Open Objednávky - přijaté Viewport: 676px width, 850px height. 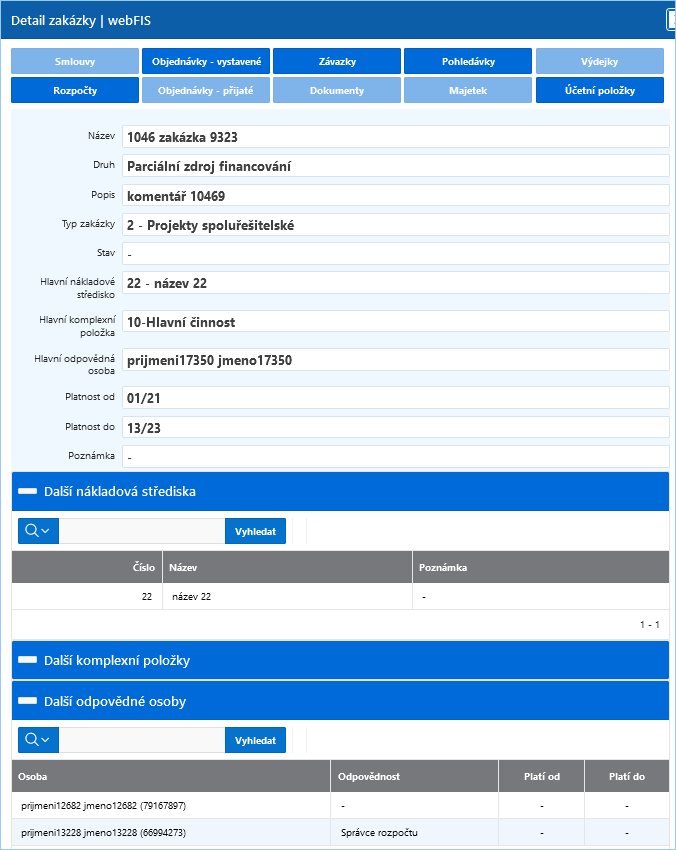[206, 90]
